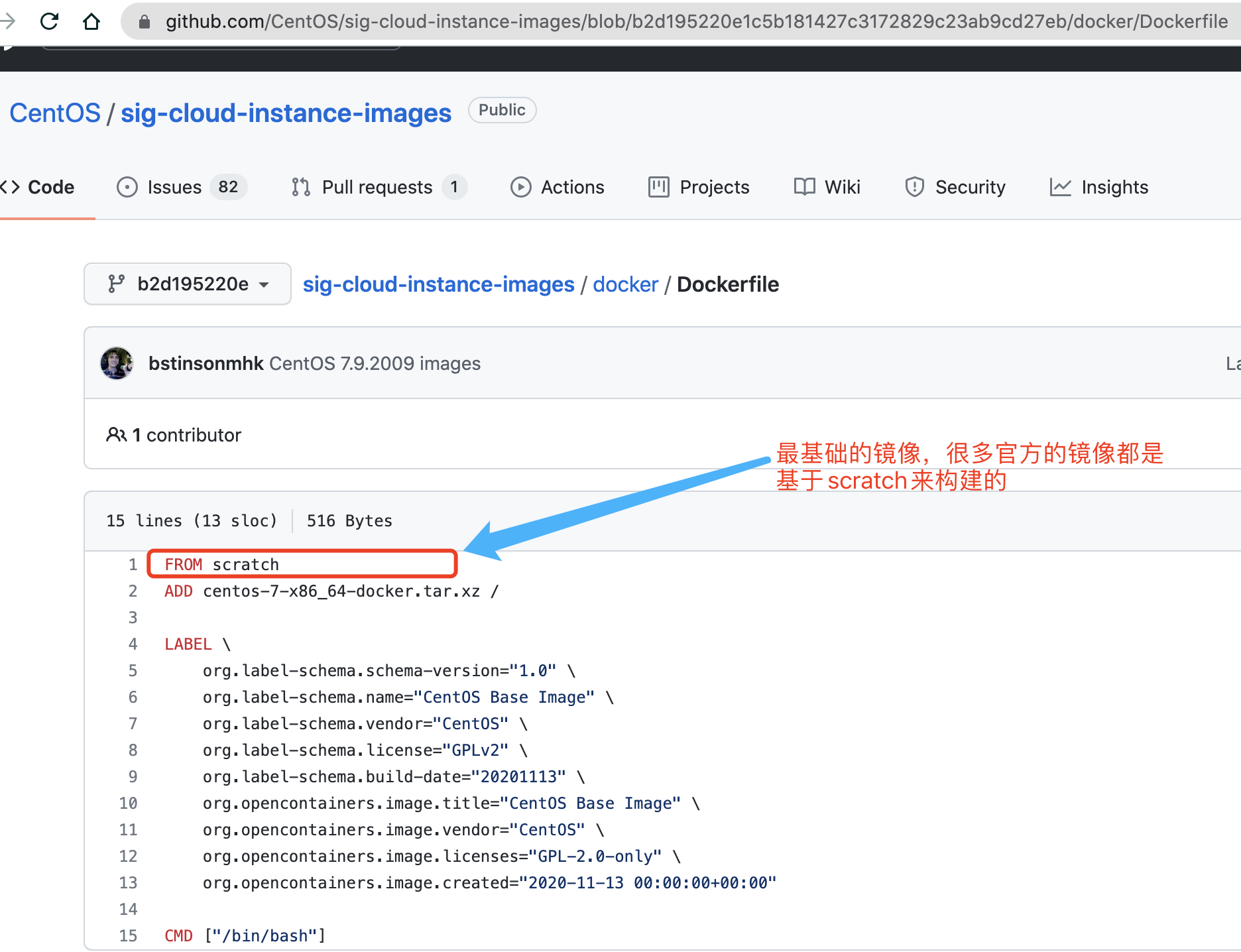Image resolution: width=1241 pixels, height=952 pixels.
Task: Click the Security shield icon
Action: (x=915, y=187)
